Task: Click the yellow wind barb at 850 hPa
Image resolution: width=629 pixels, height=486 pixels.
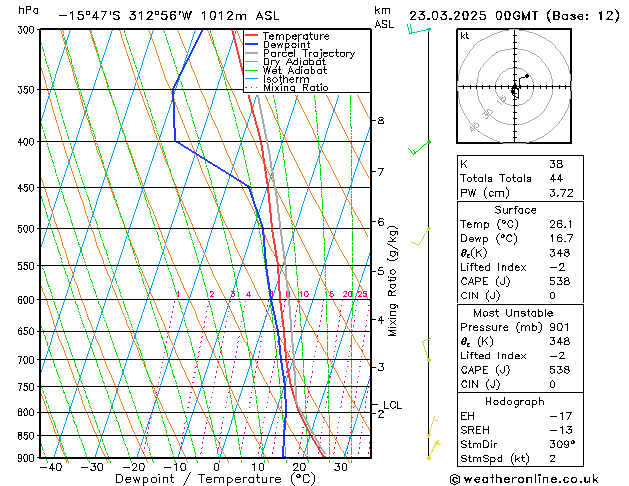Action: (432, 427)
